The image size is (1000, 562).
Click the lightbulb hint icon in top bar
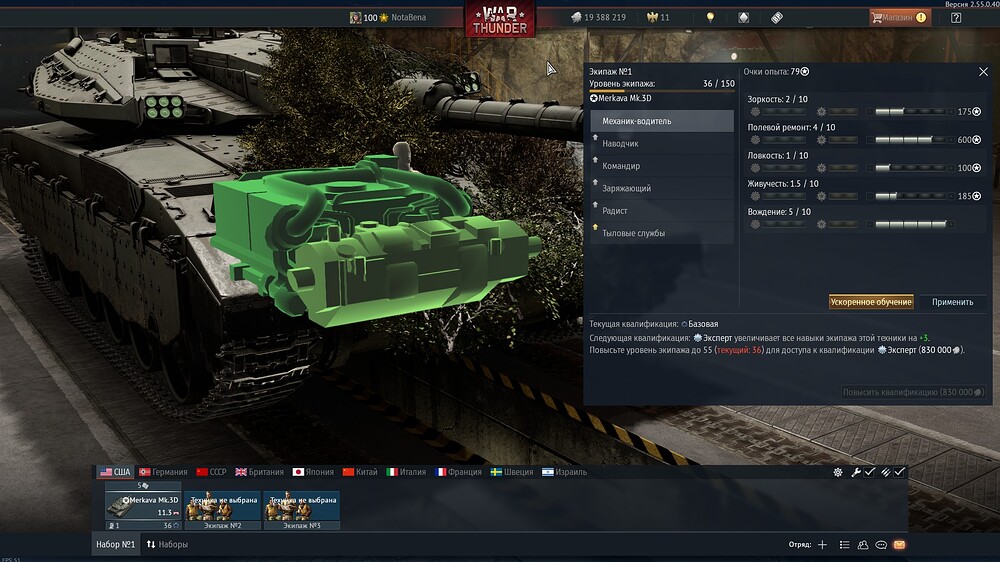[710, 18]
